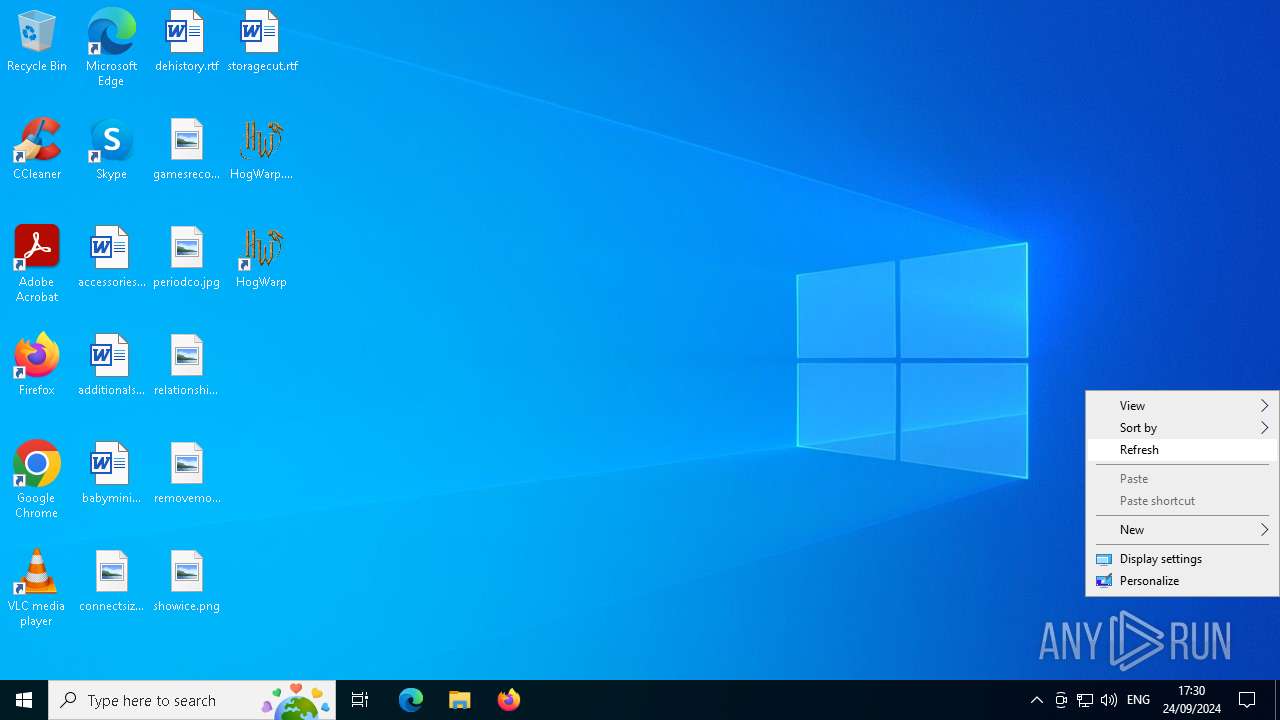
Task: Select the HogWarp.... file icon
Action: (x=261, y=150)
